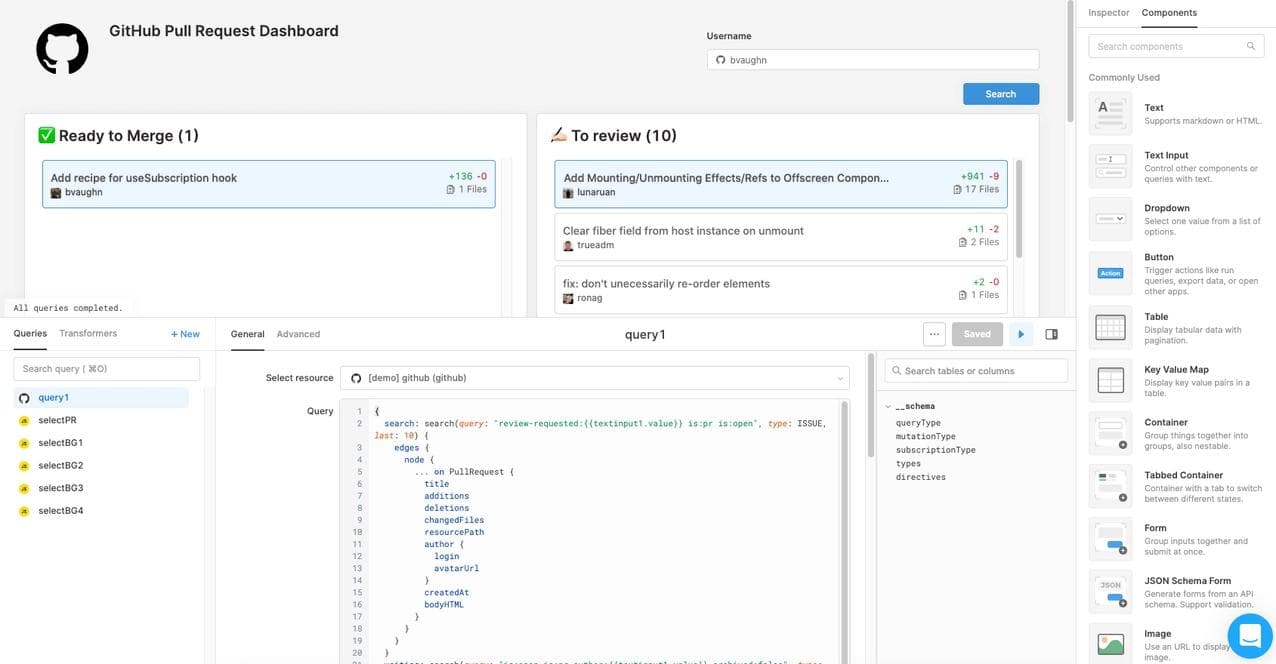
Task: Choose the Tabbed Container component icon
Action: [1110, 486]
